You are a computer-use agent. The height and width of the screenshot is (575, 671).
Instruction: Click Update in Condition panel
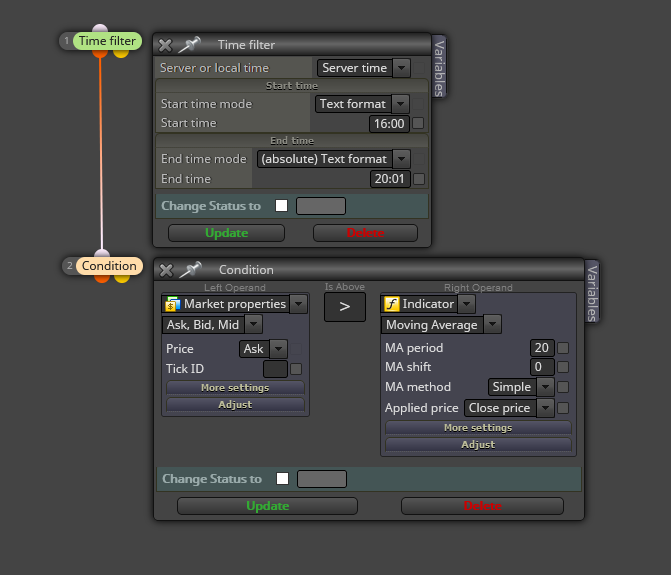[267, 506]
